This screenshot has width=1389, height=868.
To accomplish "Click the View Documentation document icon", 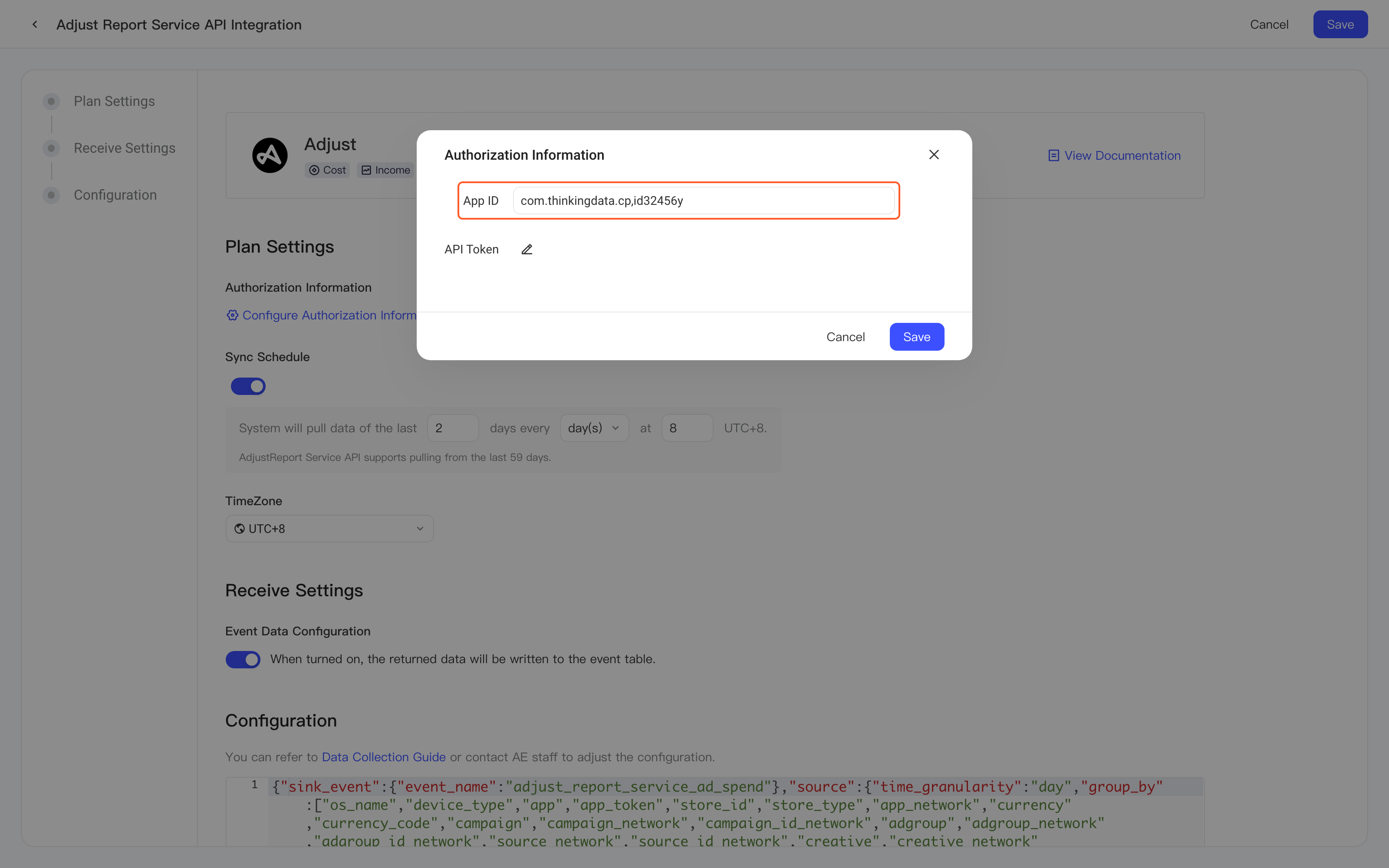I will tap(1053, 155).
